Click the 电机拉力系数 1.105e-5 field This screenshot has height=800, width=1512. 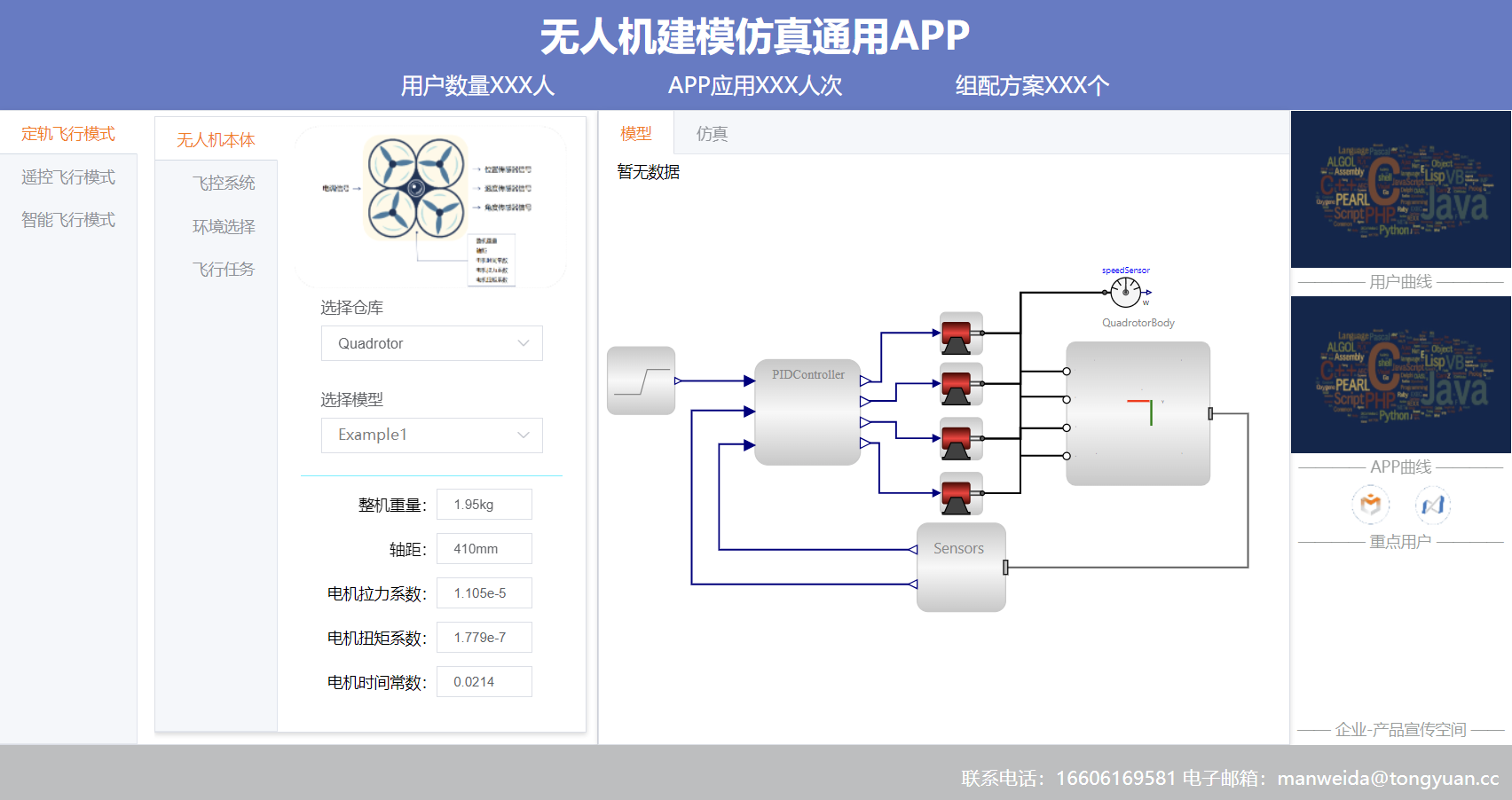pos(484,593)
